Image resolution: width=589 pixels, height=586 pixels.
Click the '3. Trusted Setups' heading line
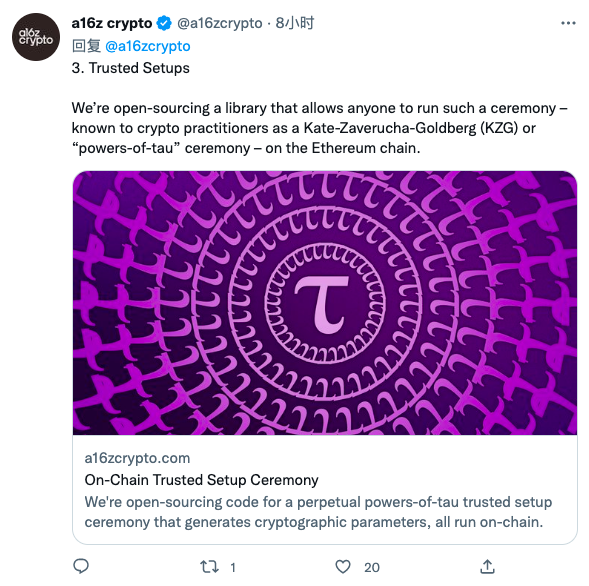pos(130,68)
